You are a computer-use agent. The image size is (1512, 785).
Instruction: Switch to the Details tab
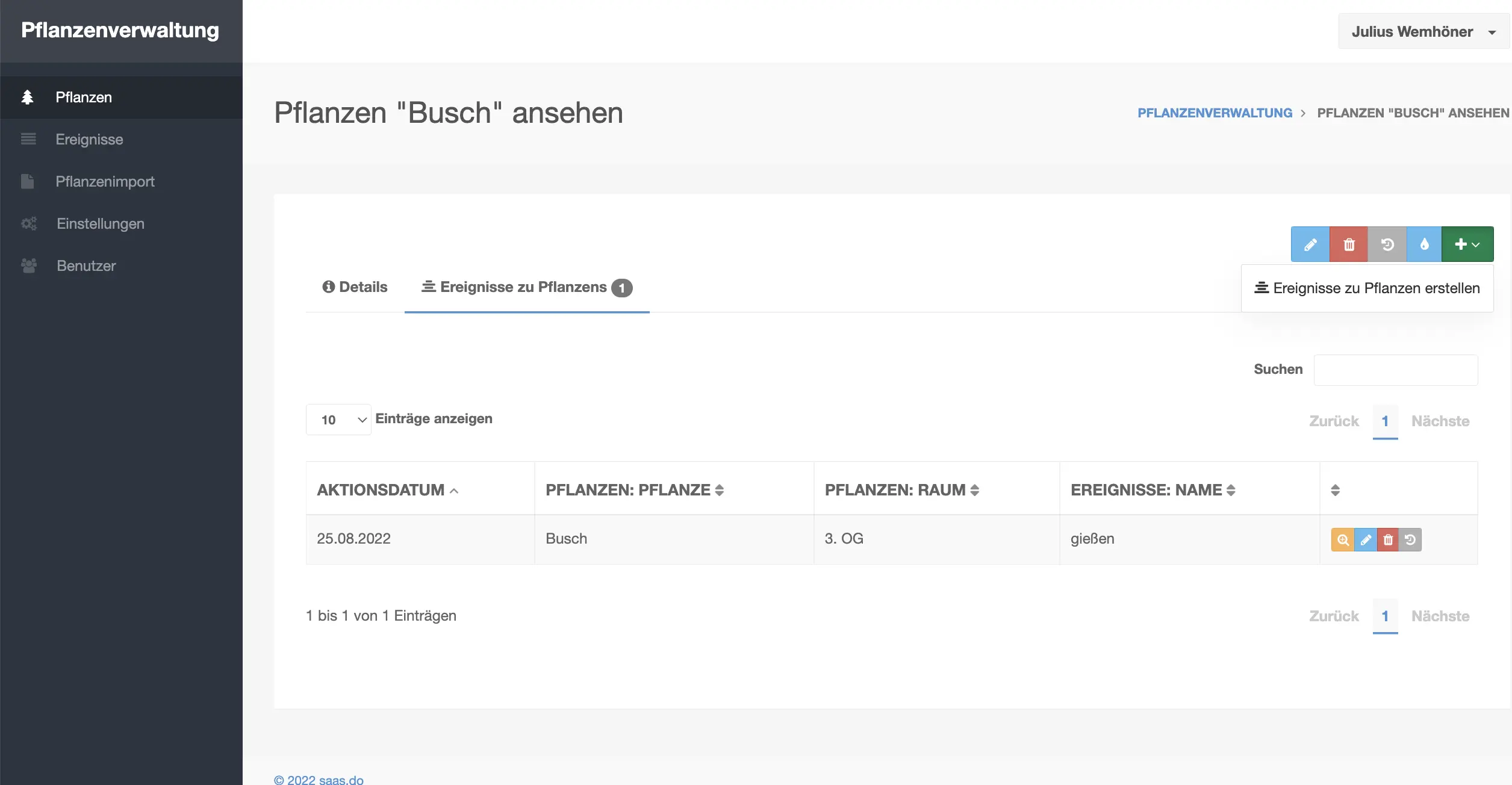[x=355, y=287]
